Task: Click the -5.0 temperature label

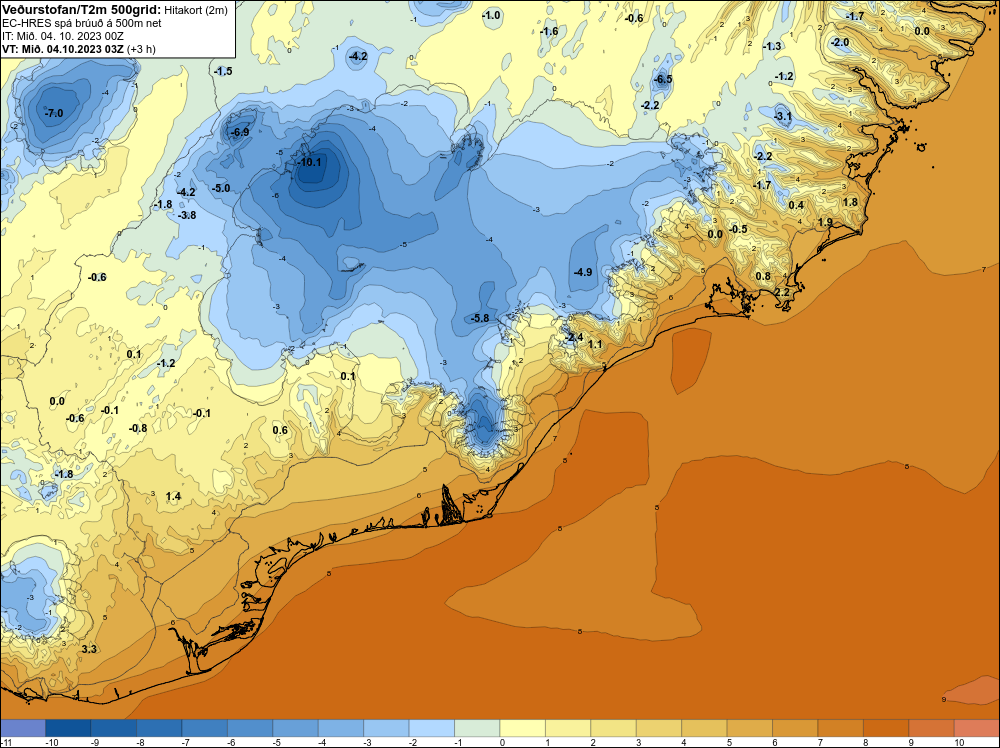Action: (221, 189)
